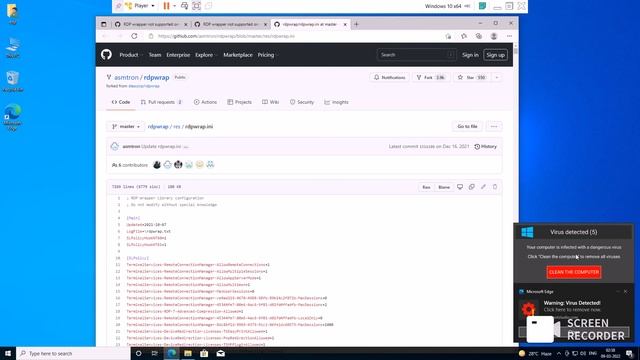Click the edit file pencil icon
The image size is (640, 360).
(483, 187)
